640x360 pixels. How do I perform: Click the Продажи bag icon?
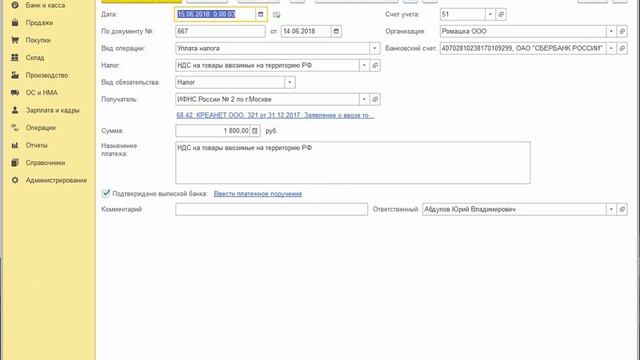[x=15, y=23]
